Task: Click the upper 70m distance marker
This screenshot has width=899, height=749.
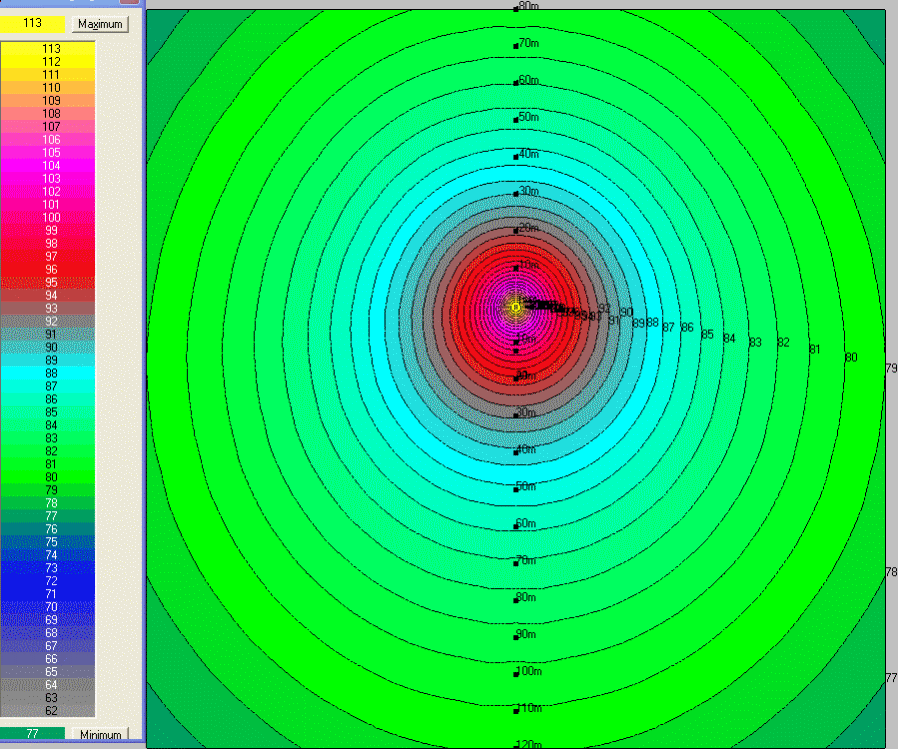Action: point(527,44)
